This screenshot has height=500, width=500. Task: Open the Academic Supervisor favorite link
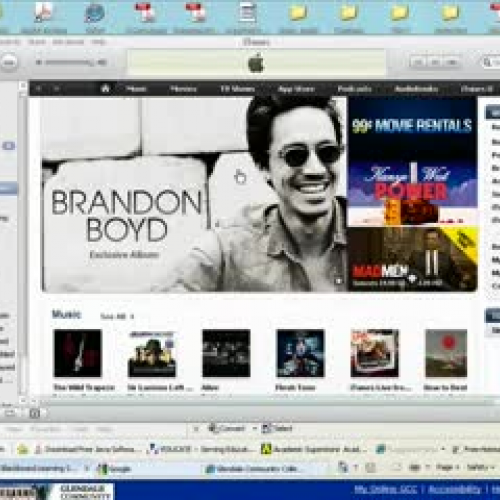pos(313,449)
